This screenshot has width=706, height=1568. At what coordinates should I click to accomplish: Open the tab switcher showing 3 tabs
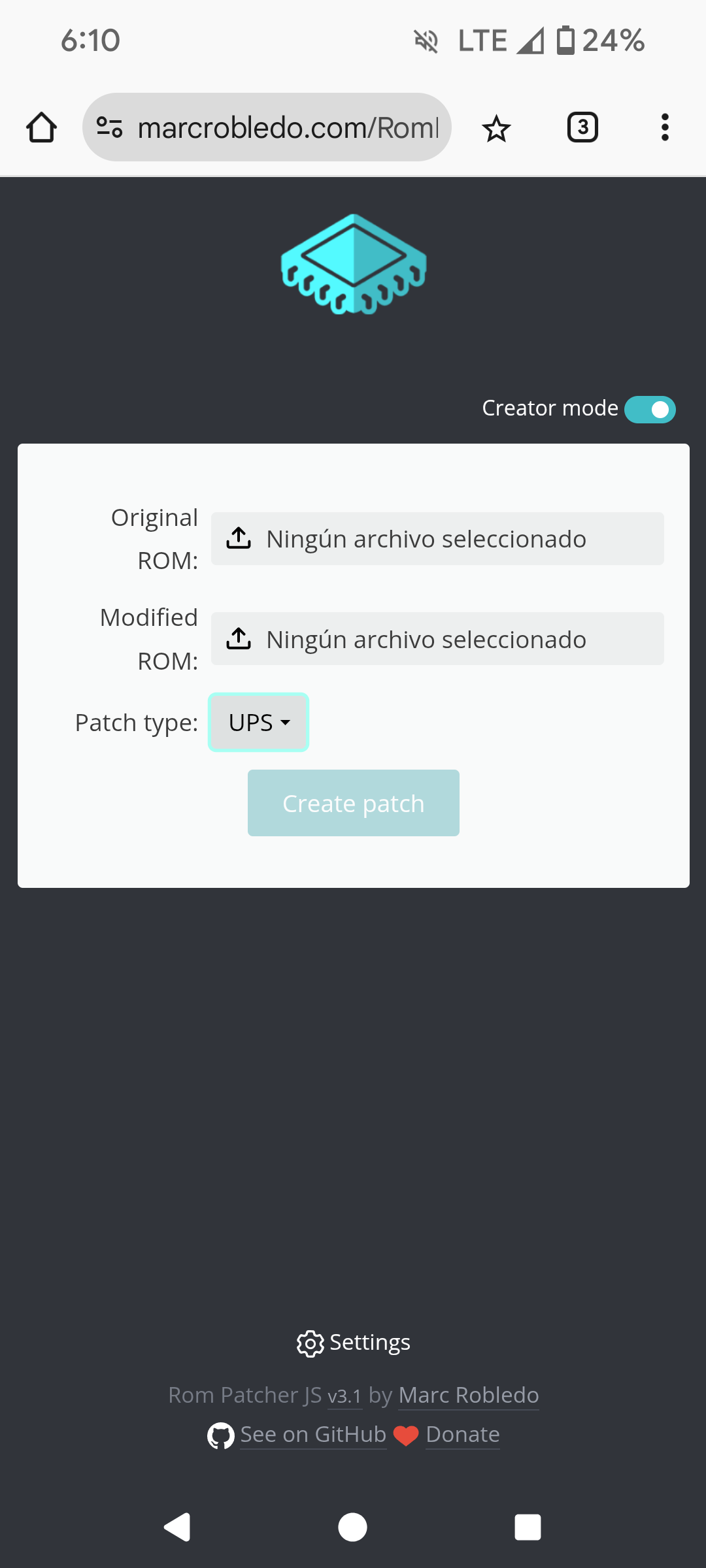[582, 127]
